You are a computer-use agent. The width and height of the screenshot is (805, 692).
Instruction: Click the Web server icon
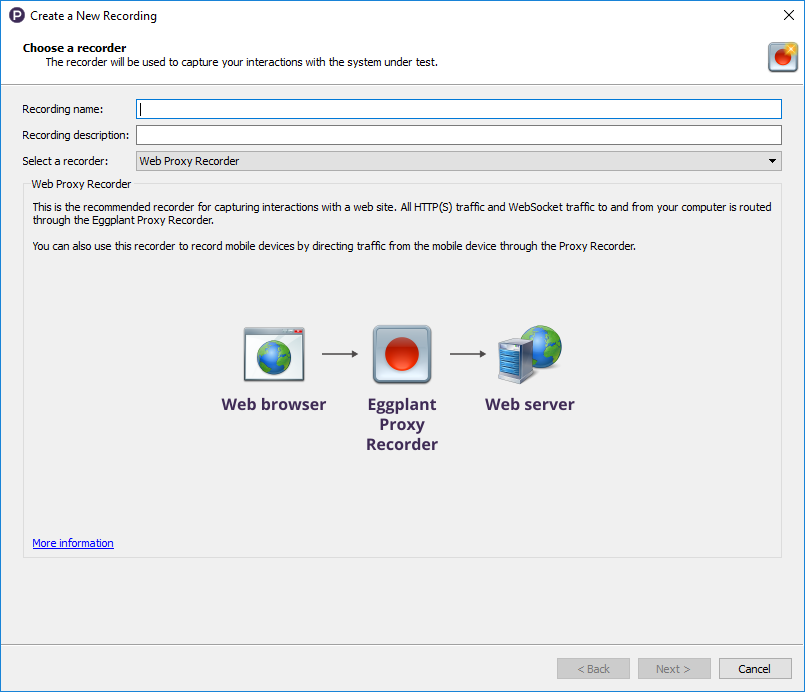point(530,354)
